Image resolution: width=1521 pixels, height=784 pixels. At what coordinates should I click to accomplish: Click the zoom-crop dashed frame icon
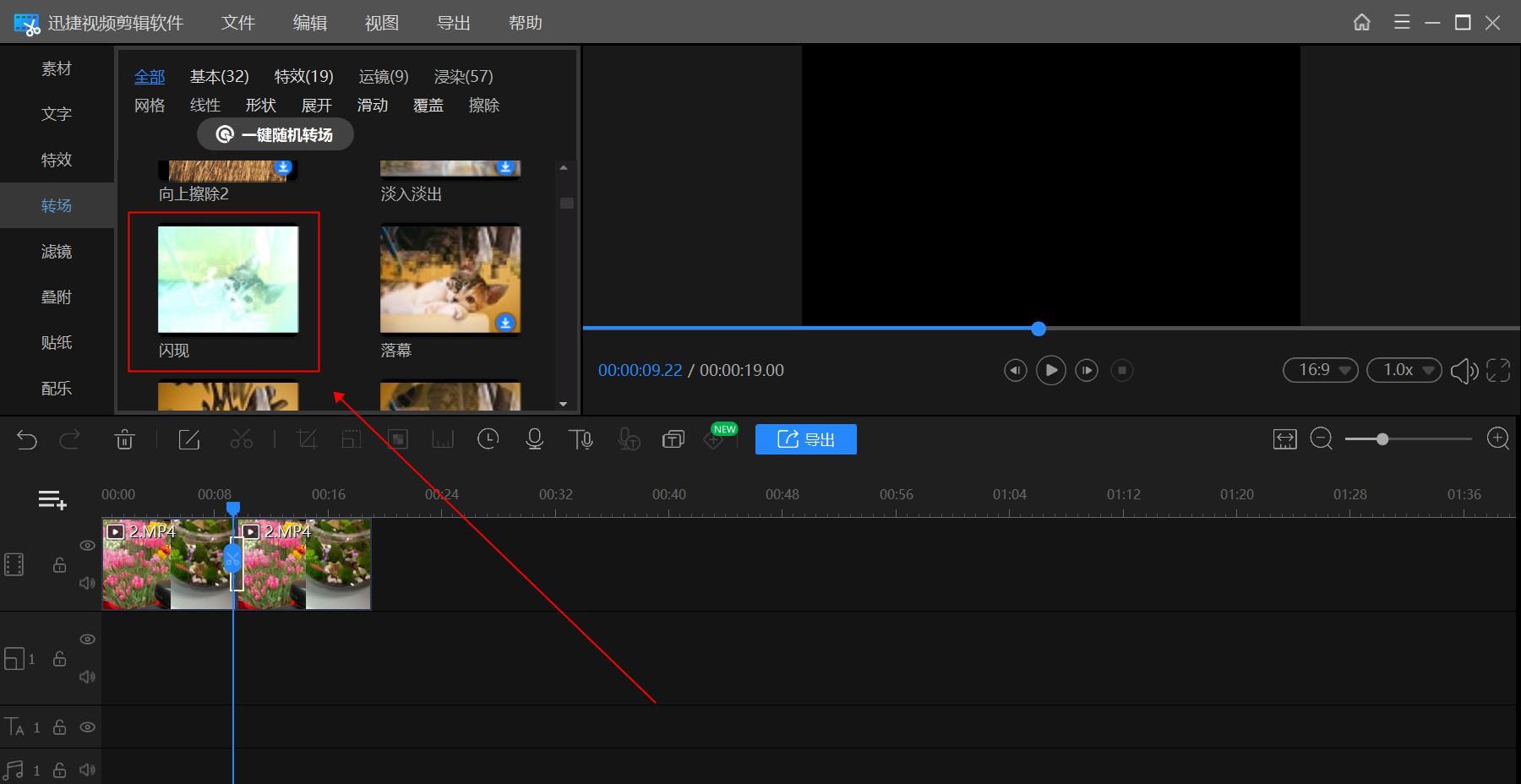[352, 439]
